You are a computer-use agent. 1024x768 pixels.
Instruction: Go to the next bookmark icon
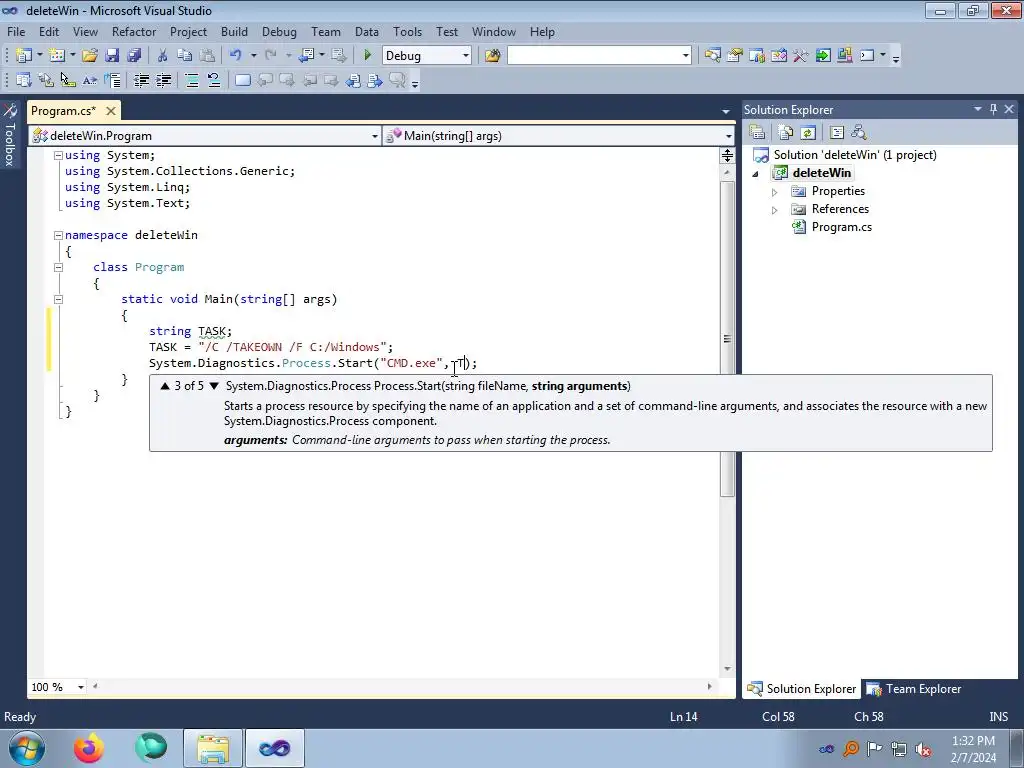287,80
